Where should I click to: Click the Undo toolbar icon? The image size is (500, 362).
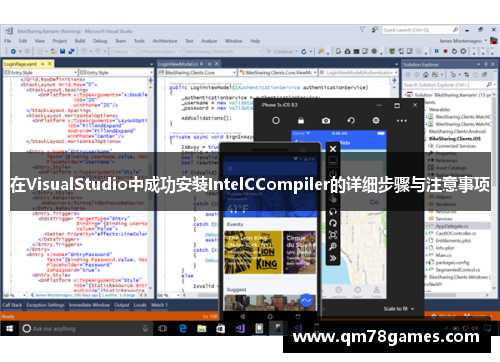click(x=84, y=51)
